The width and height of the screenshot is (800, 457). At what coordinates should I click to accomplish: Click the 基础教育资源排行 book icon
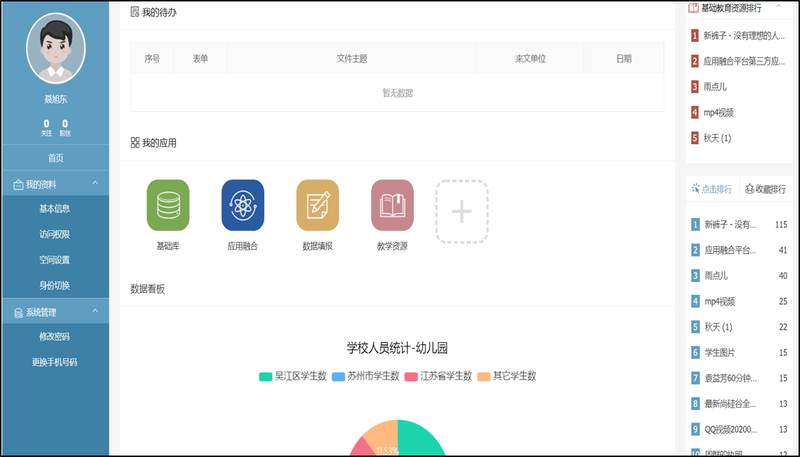[x=693, y=8]
